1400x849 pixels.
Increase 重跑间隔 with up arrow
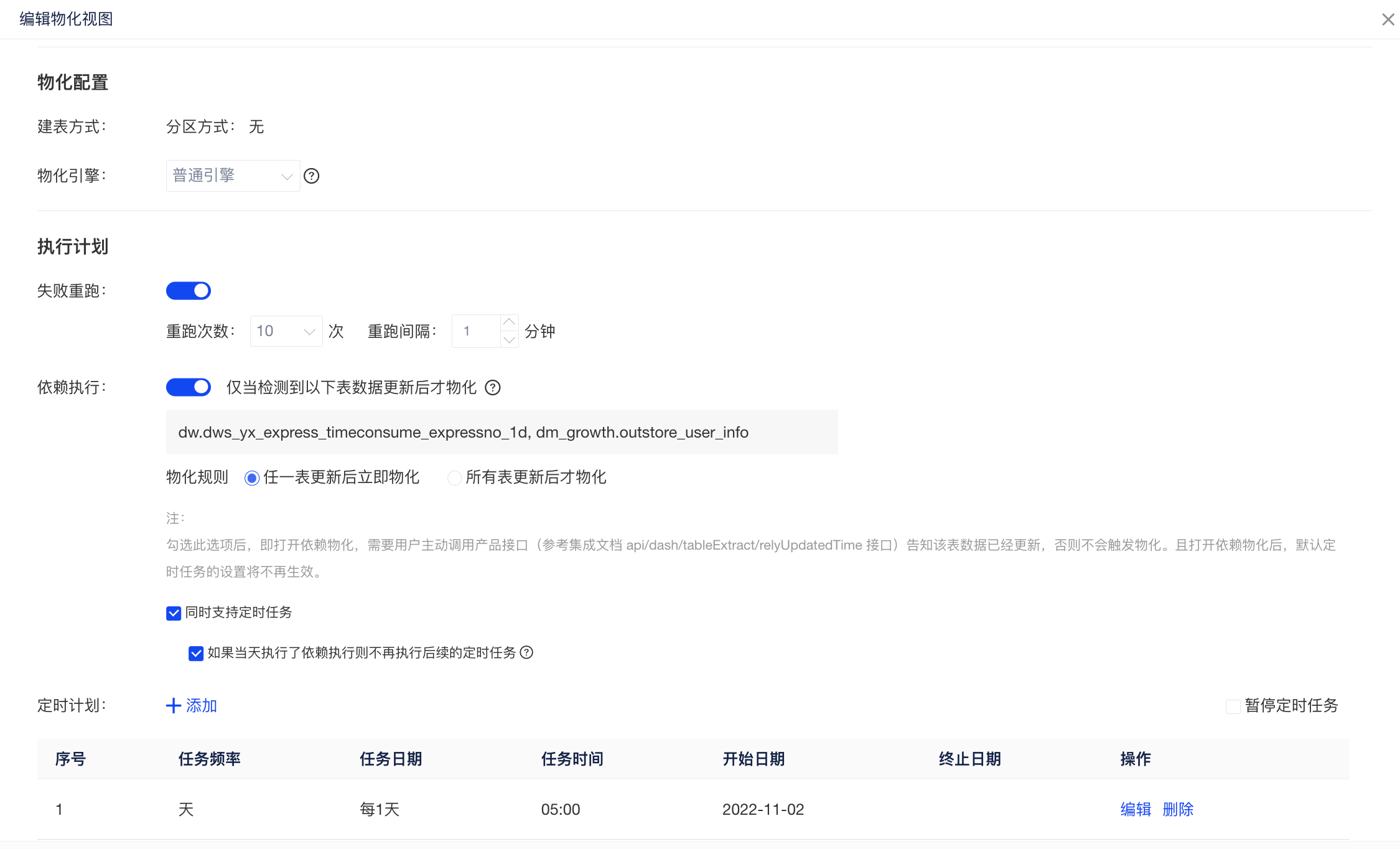tap(509, 322)
